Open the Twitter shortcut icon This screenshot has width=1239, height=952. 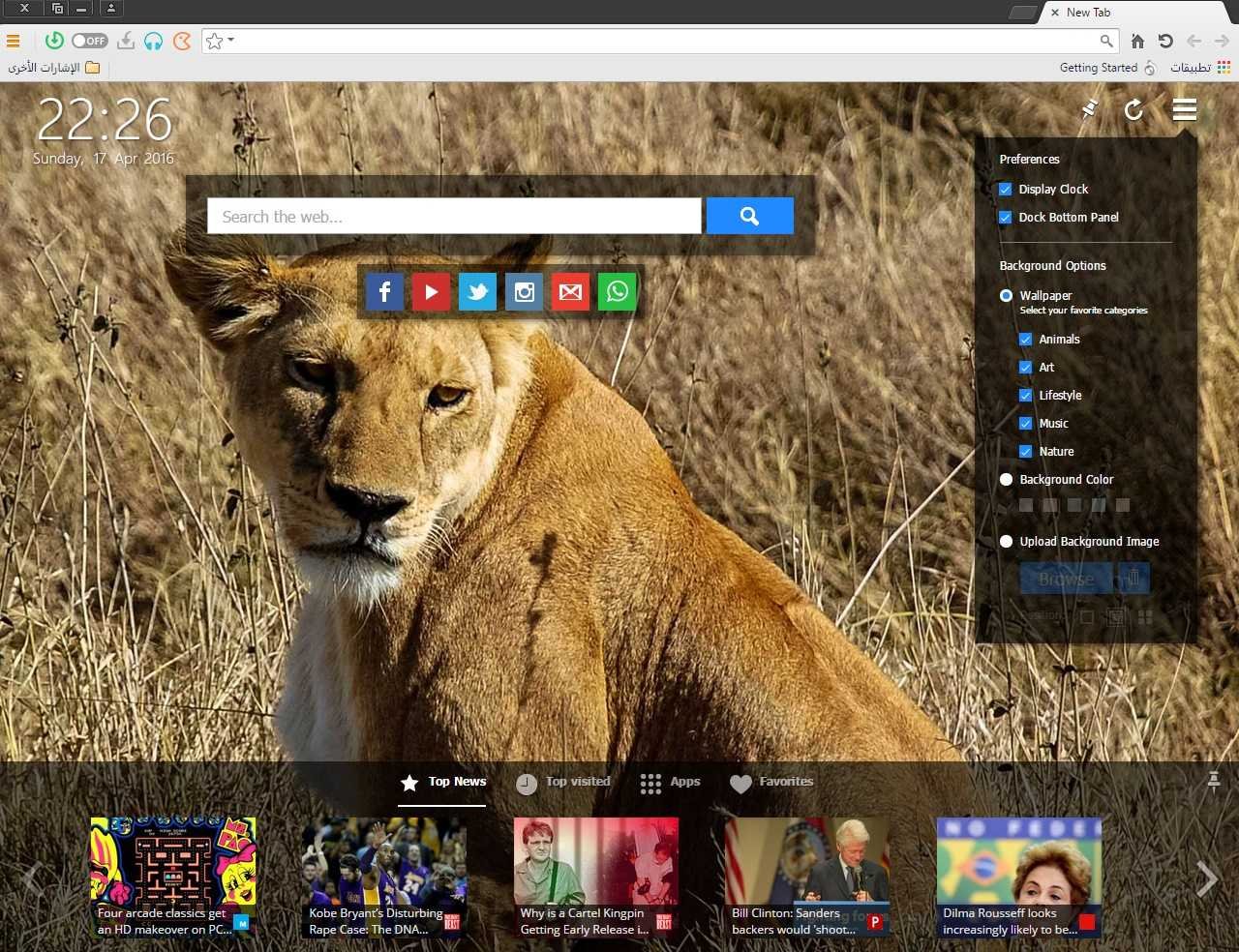click(477, 291)
